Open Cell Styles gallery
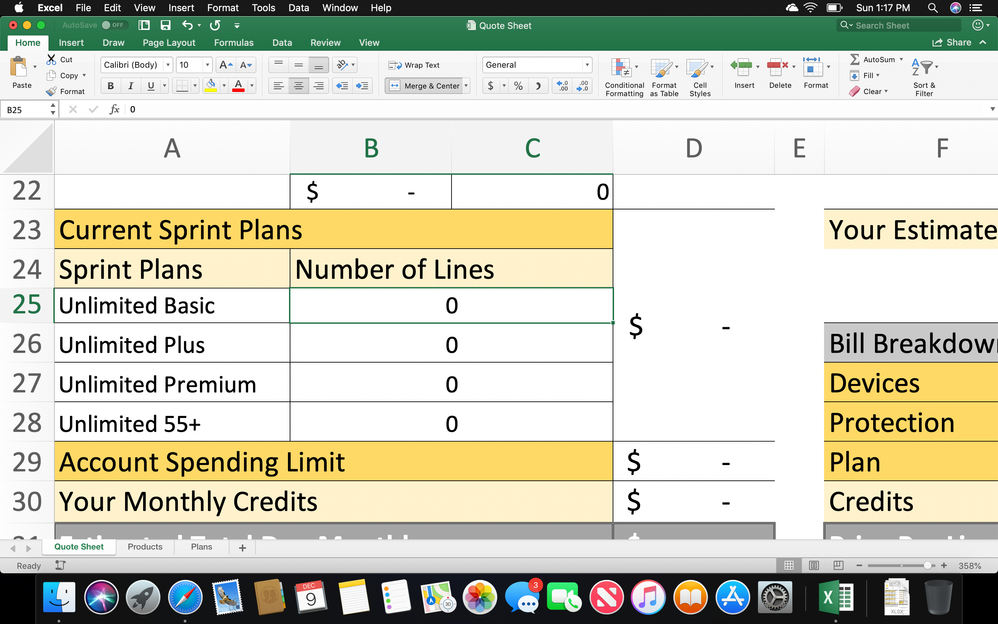 [x=699, y=77]
